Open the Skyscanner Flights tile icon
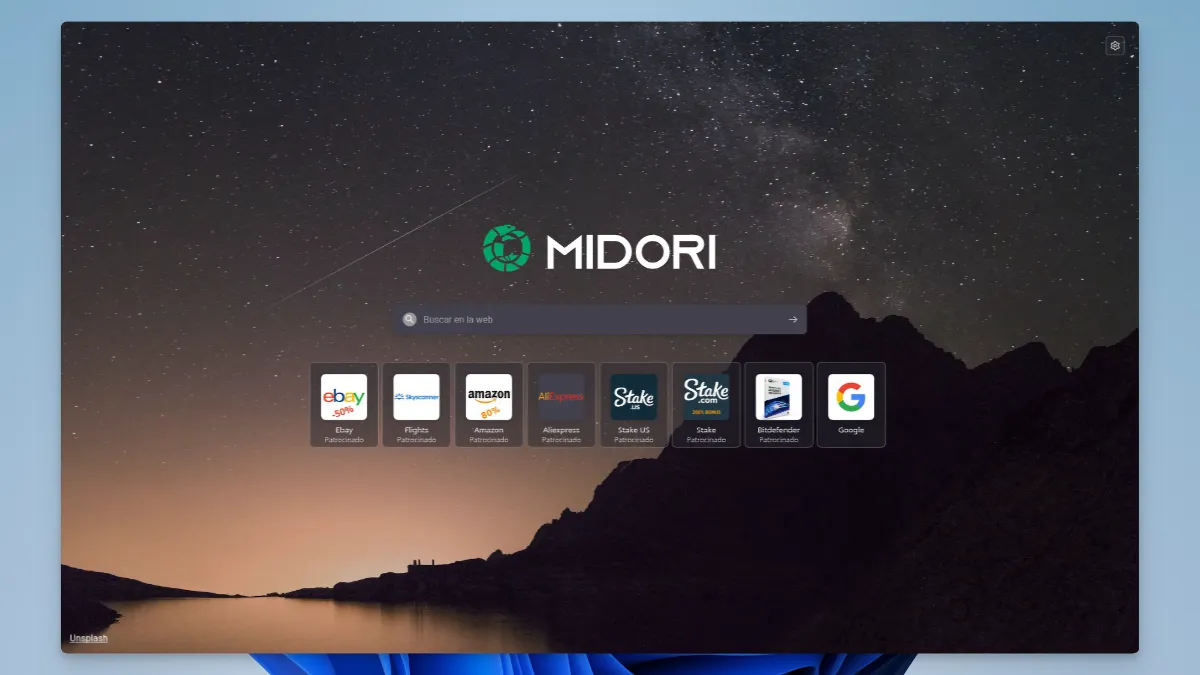The image size is (1200, 675). [x=416, y=397]
